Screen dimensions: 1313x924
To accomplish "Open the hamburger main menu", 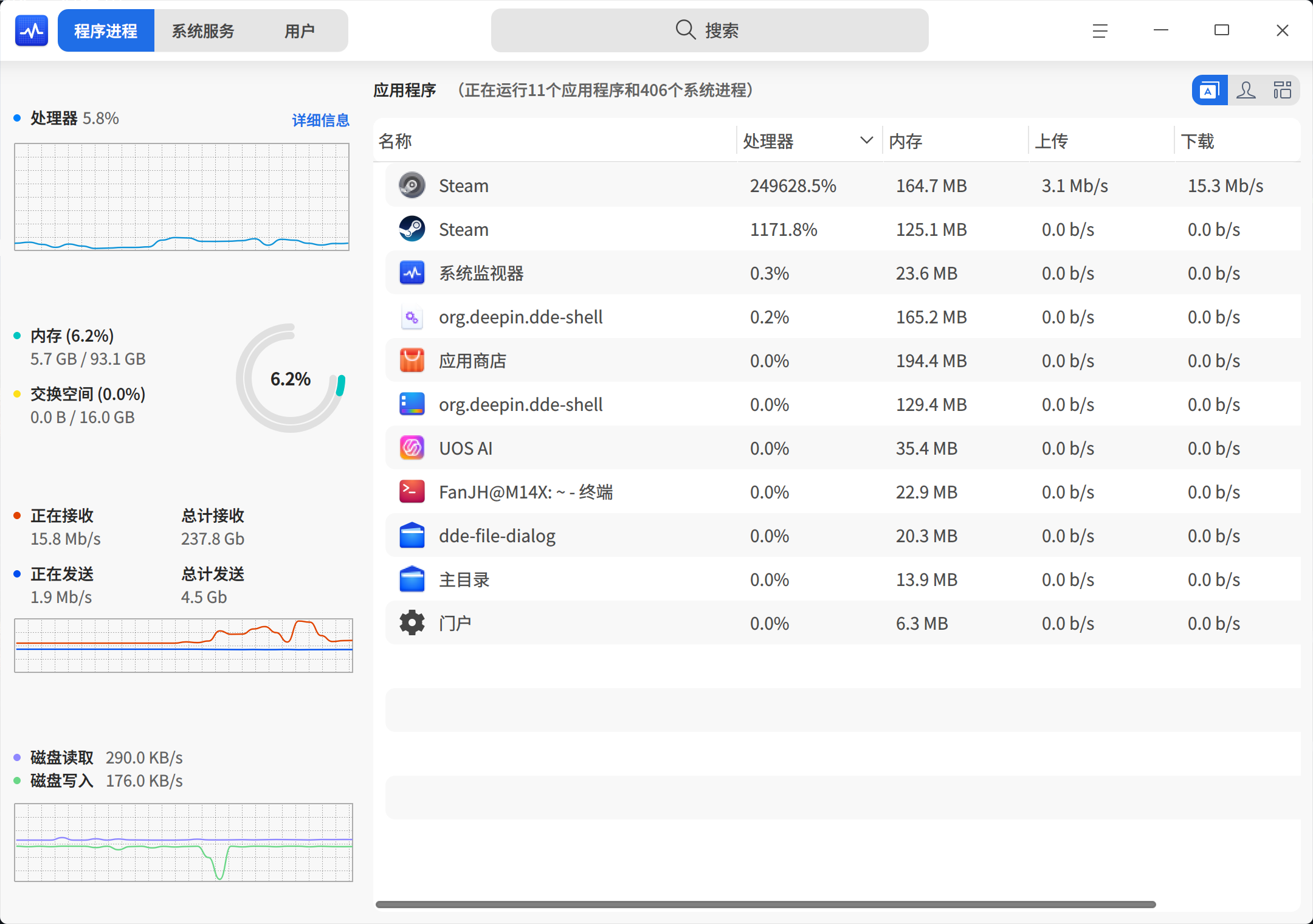I will [1100, 30].
